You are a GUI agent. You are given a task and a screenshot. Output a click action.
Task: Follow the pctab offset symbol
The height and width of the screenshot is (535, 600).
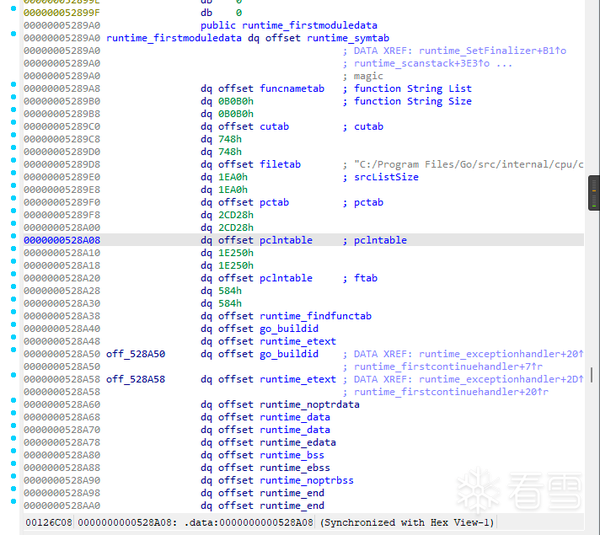(274, 202)
